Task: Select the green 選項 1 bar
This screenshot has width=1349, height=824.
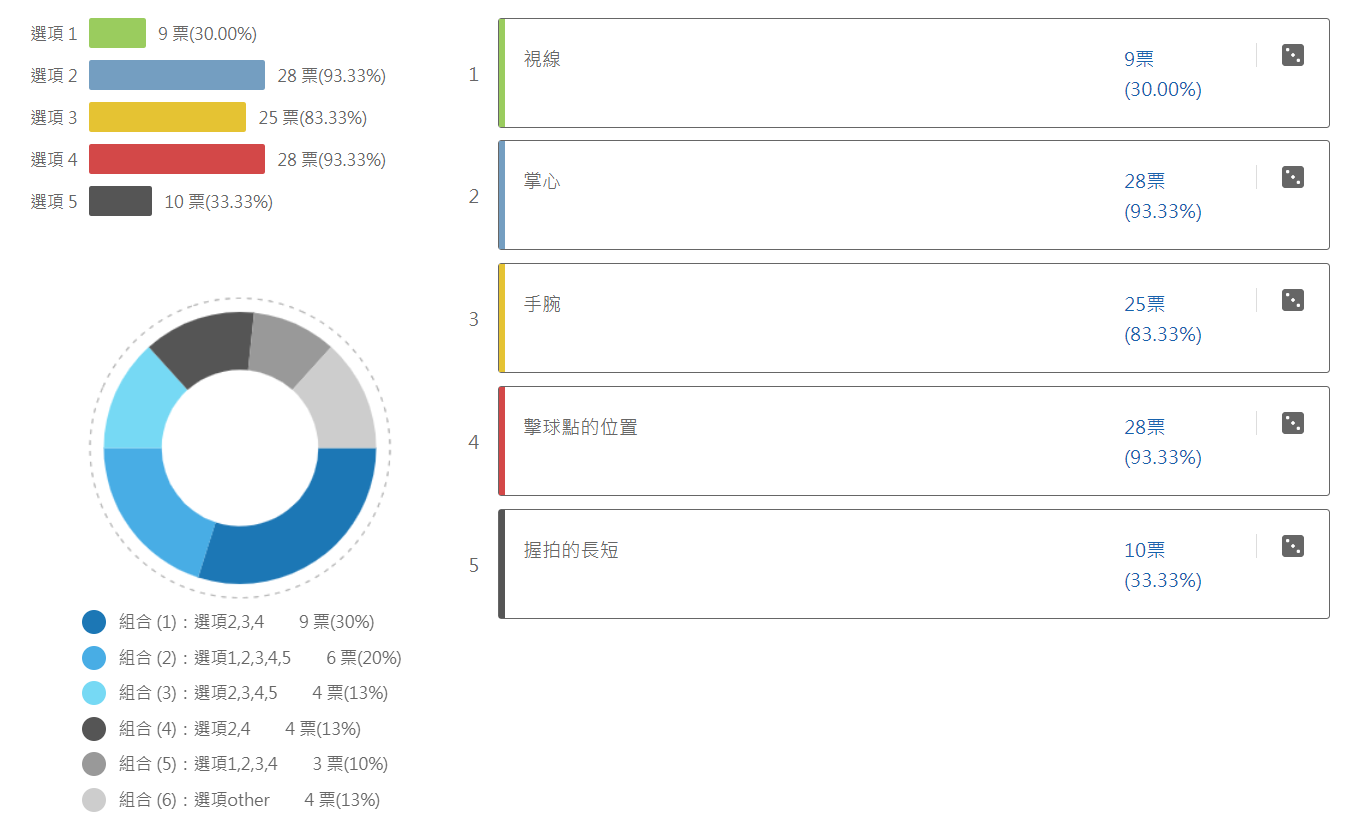Action: click(x=117, y=33)
